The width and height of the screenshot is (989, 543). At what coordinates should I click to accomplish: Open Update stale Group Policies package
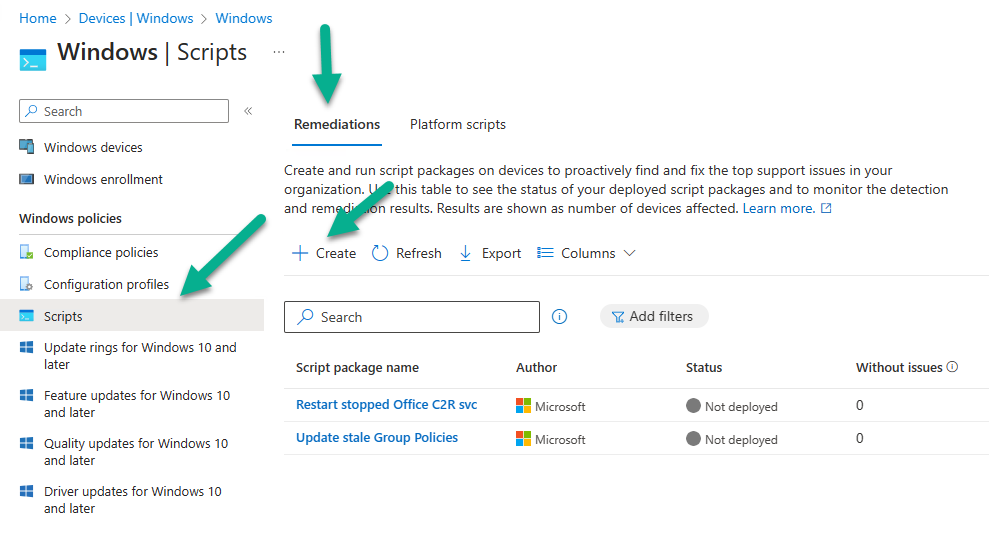pos(377,438)
